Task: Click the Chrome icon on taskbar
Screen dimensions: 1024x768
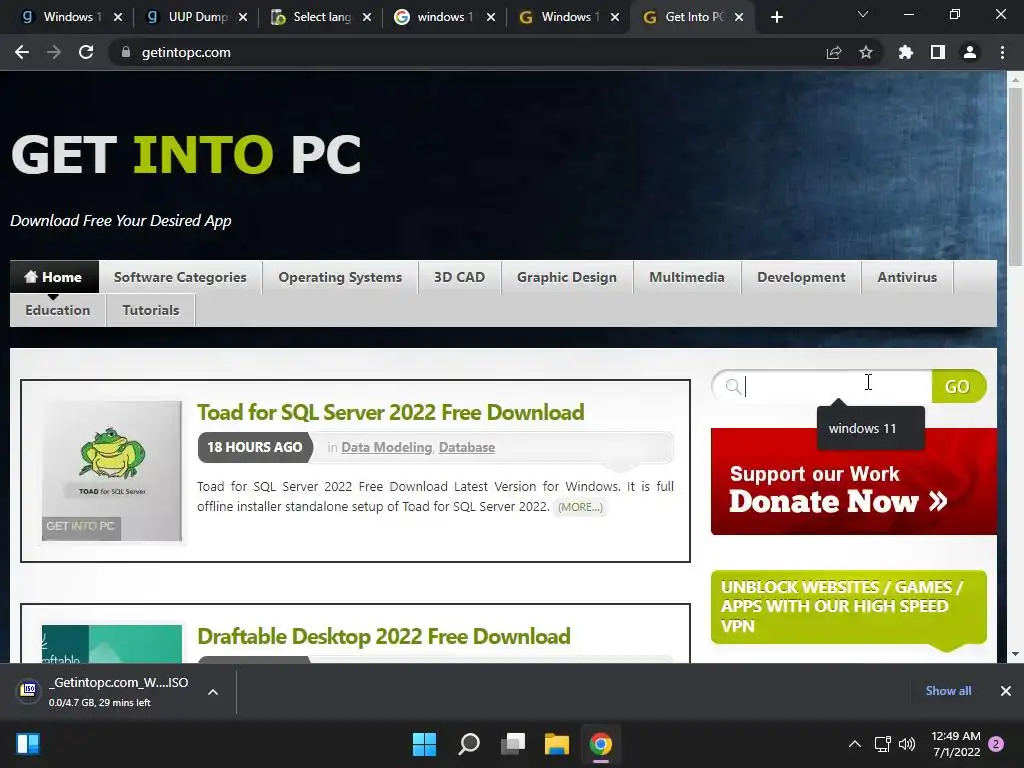Action: pyautogui.click(x=601, y=744)
